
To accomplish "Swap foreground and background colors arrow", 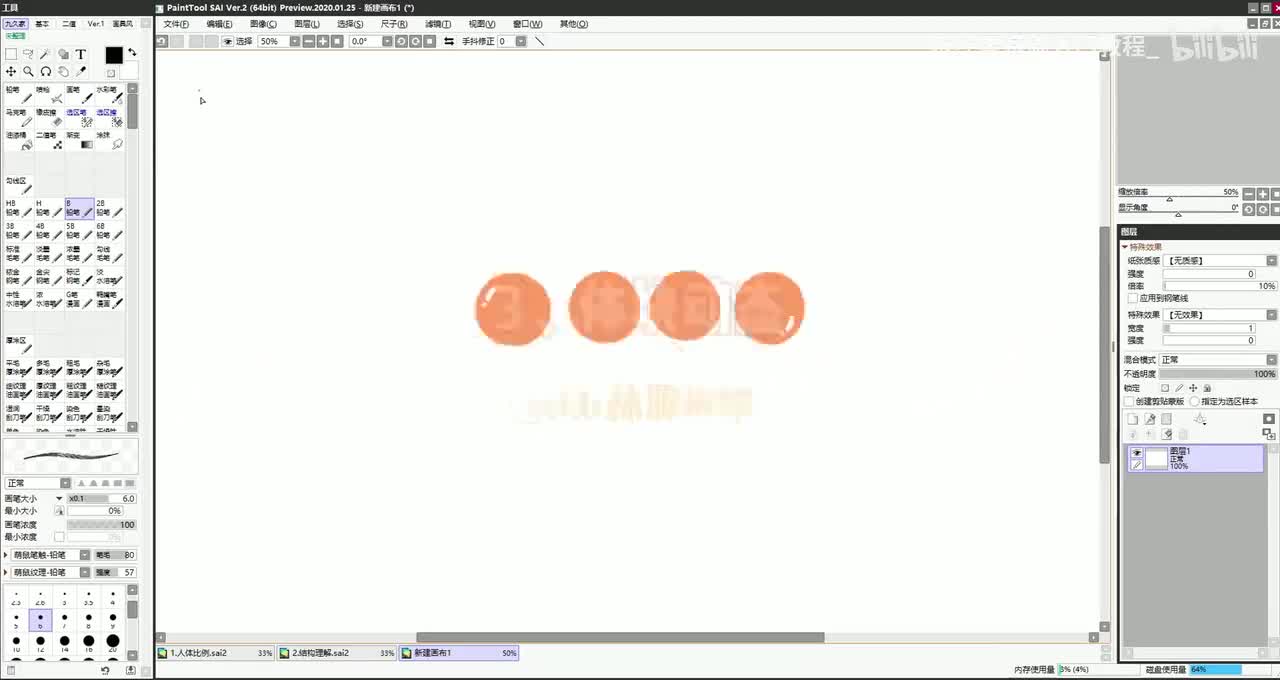I will tap(132, 52).
